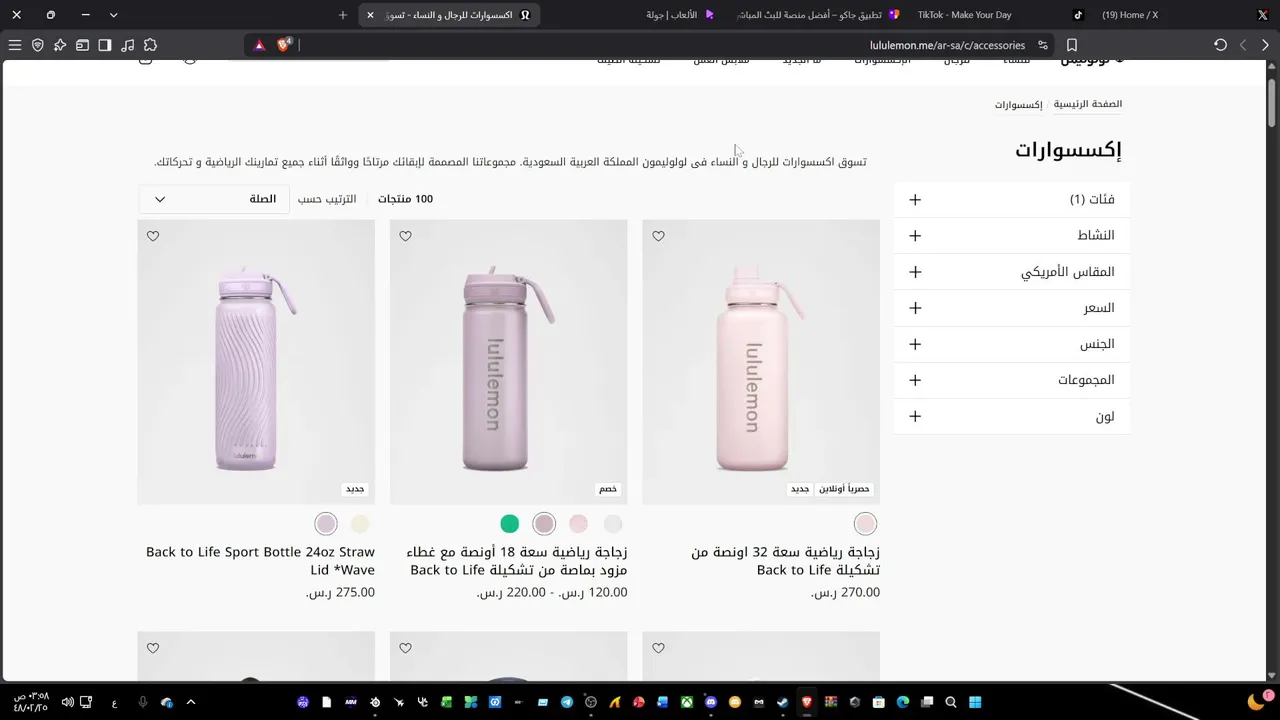Go to الصفحة الرئيسية breadcrumb link
The width and height of the screenshot is (1280, 720).
pyautogui.click(x=1088, y=104)
